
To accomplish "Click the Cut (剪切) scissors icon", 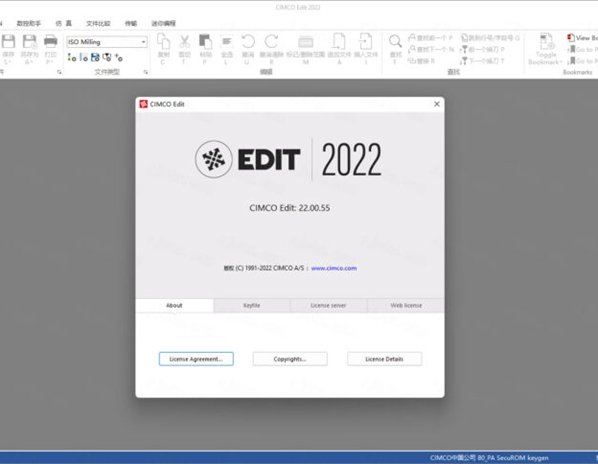I will [x=185, y=42].
